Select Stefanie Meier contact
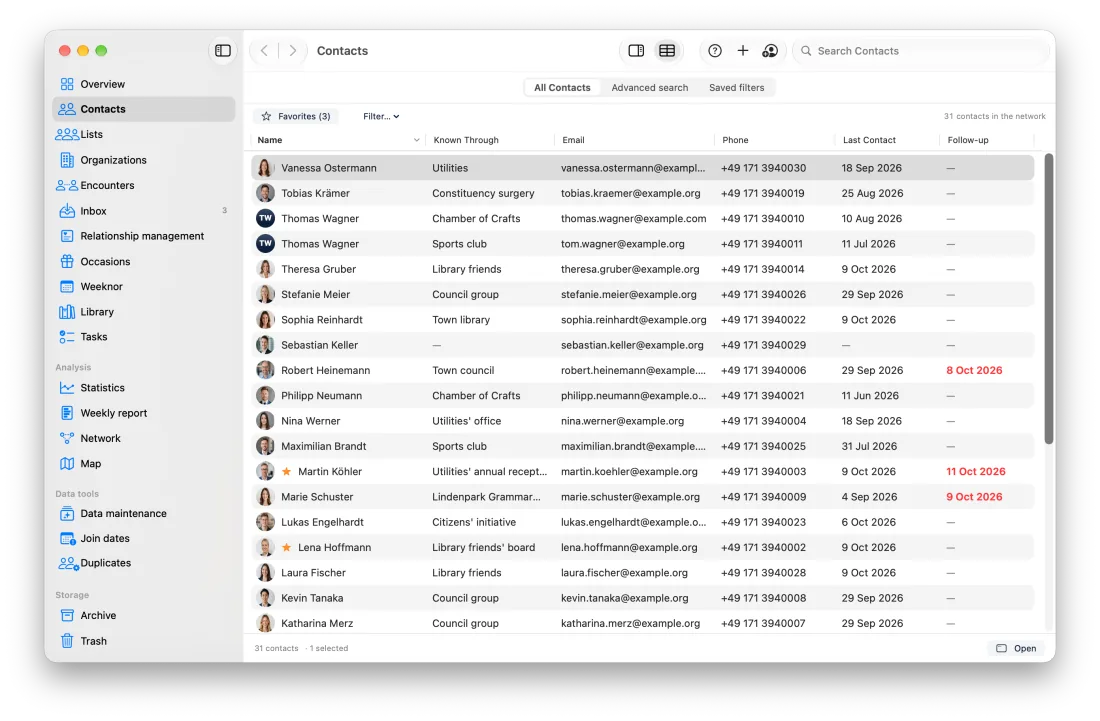1100x721 pixels. click(x=643, y=295)
